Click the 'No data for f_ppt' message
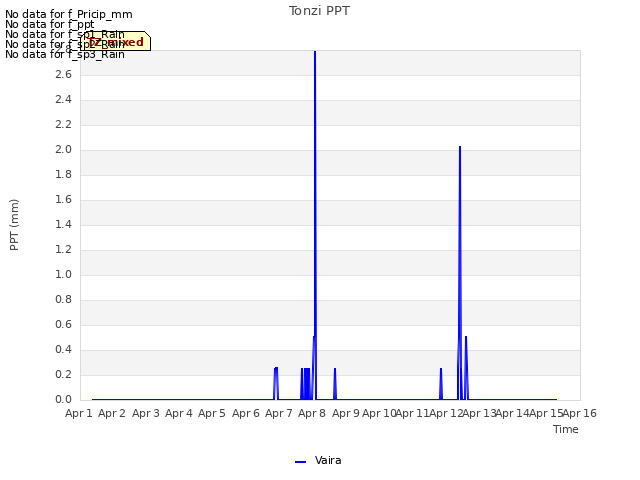This screenshot has height=480, width=640. [x=49, y=24]
